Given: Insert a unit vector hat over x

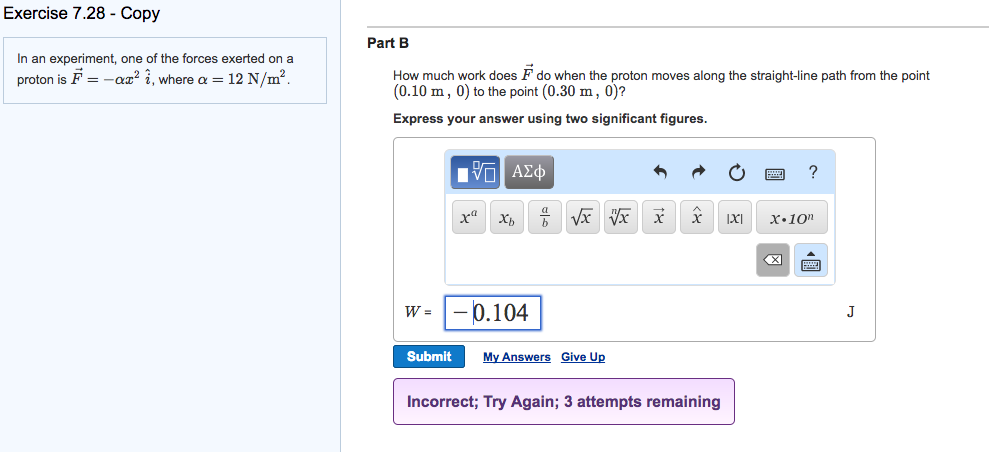Looking at the screenshot, I should [697, 218].
